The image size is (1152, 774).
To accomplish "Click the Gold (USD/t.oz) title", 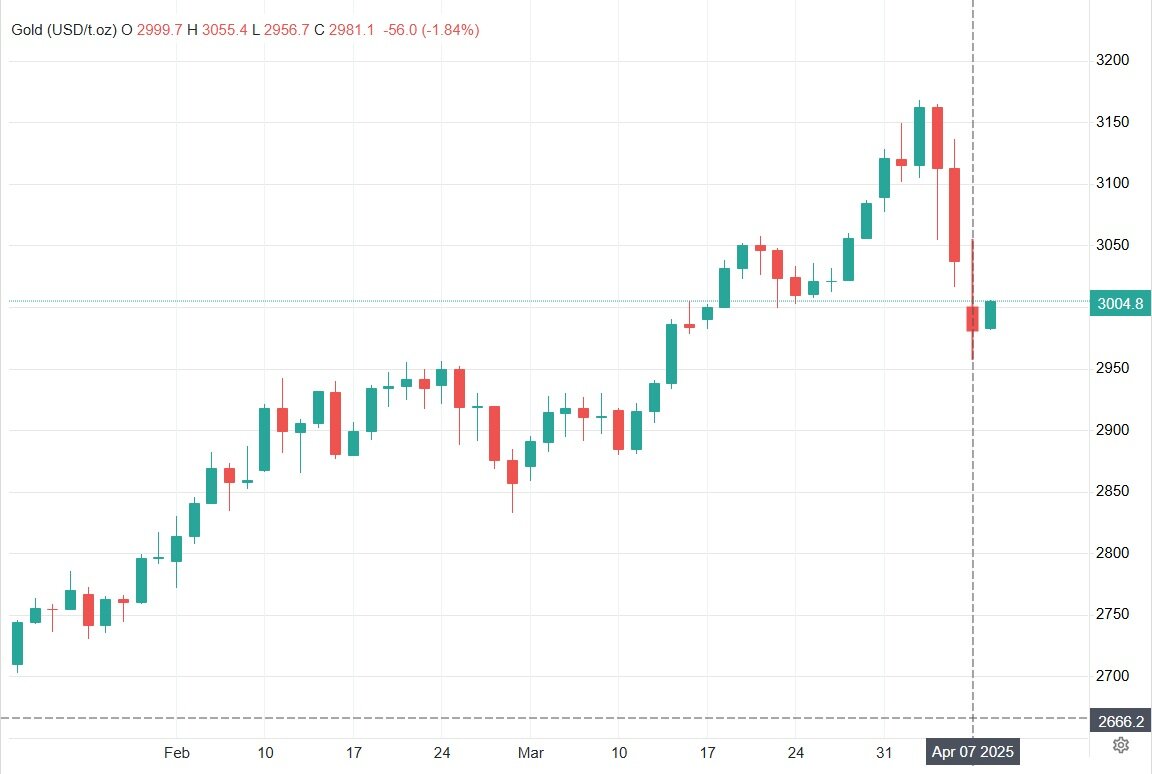I will (64, 30).
